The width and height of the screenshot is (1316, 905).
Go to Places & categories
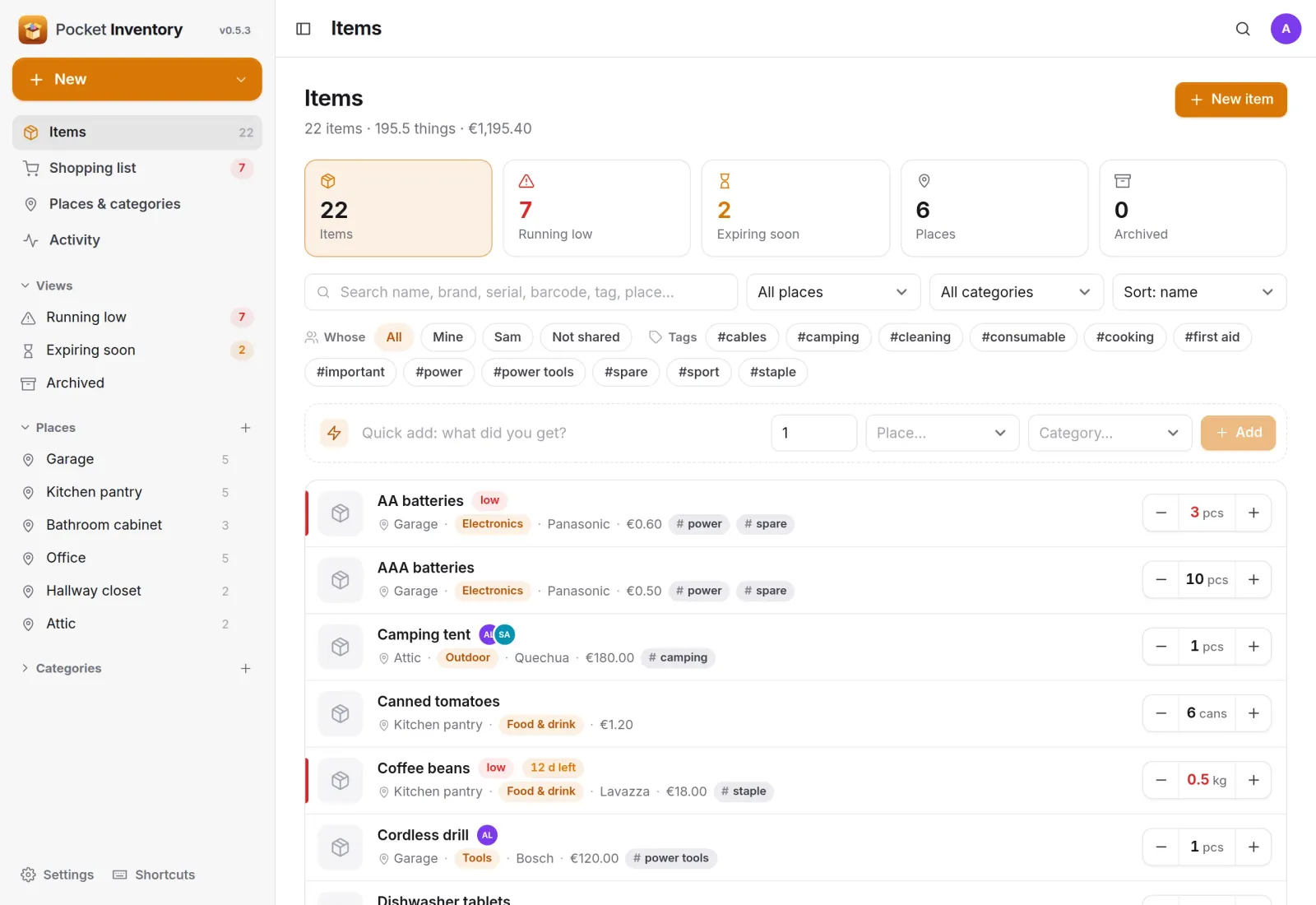point(137,204)
